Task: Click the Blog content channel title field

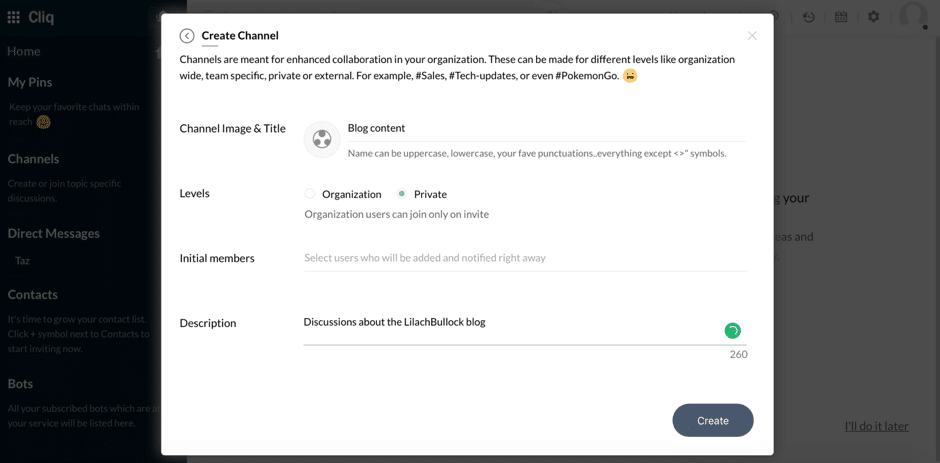Action: pyautogui.click(x=546, y=128)
